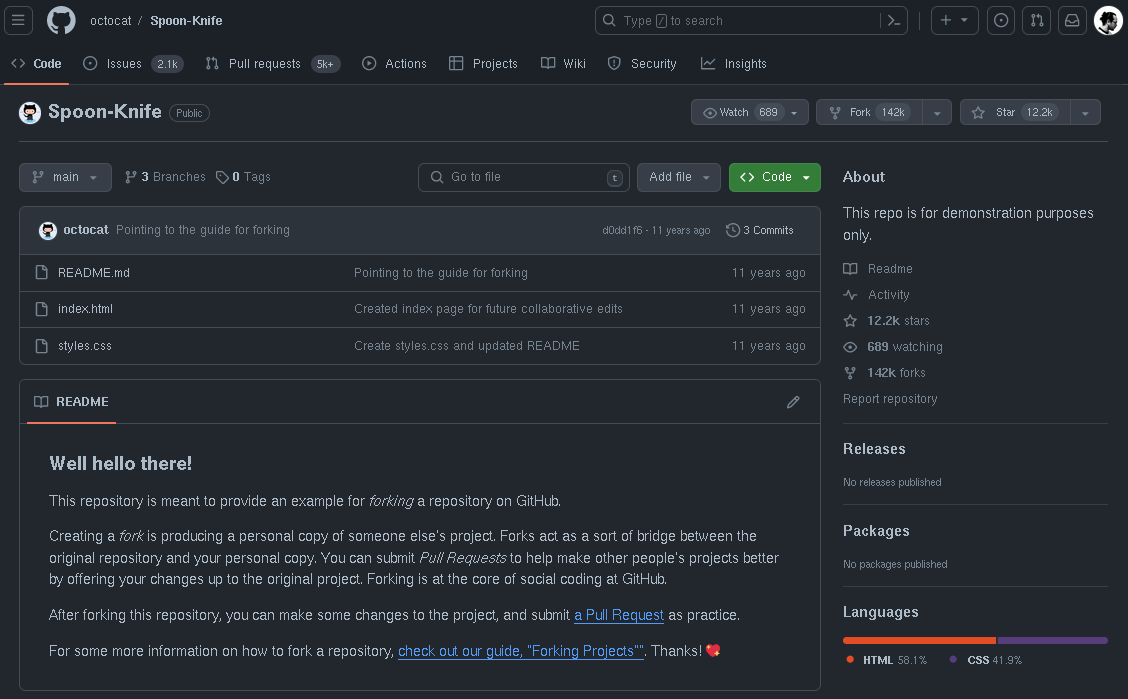Open the hamburger navigation menu
Viewport: 1128px width, 699px height.
pyautogui.click(x=20, y=20)
